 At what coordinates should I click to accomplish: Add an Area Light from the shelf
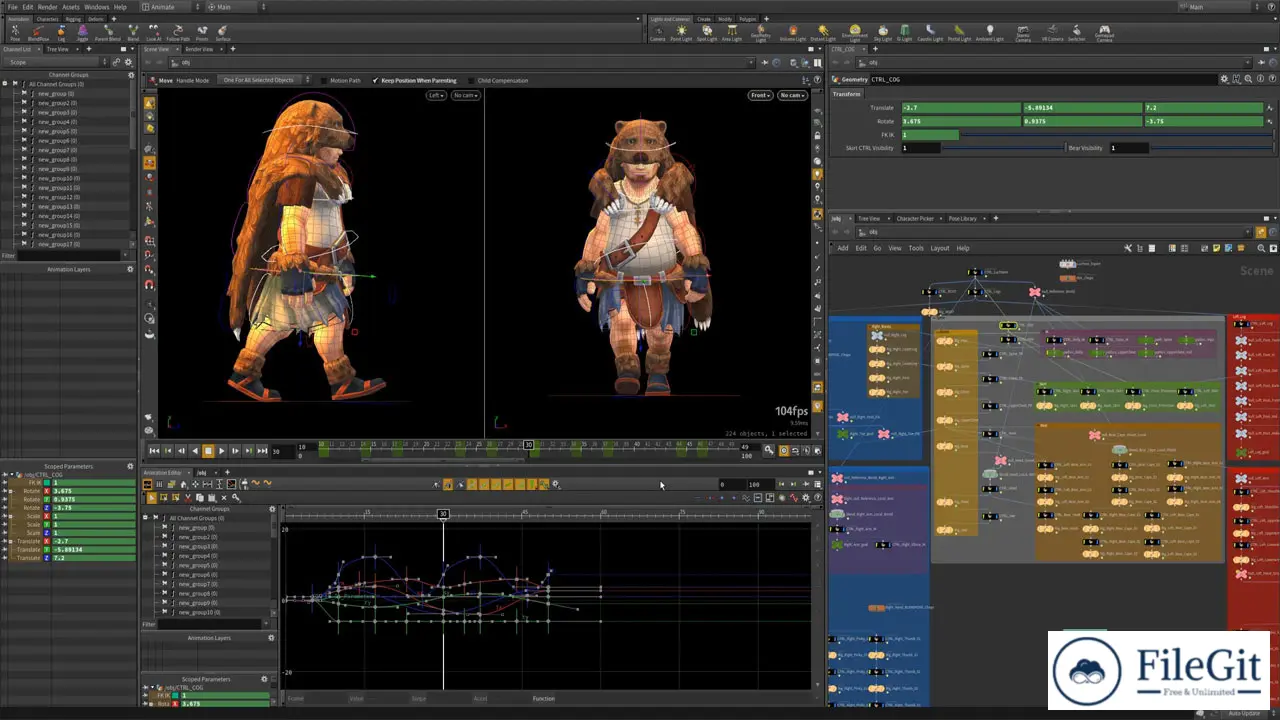click(732, 33)
